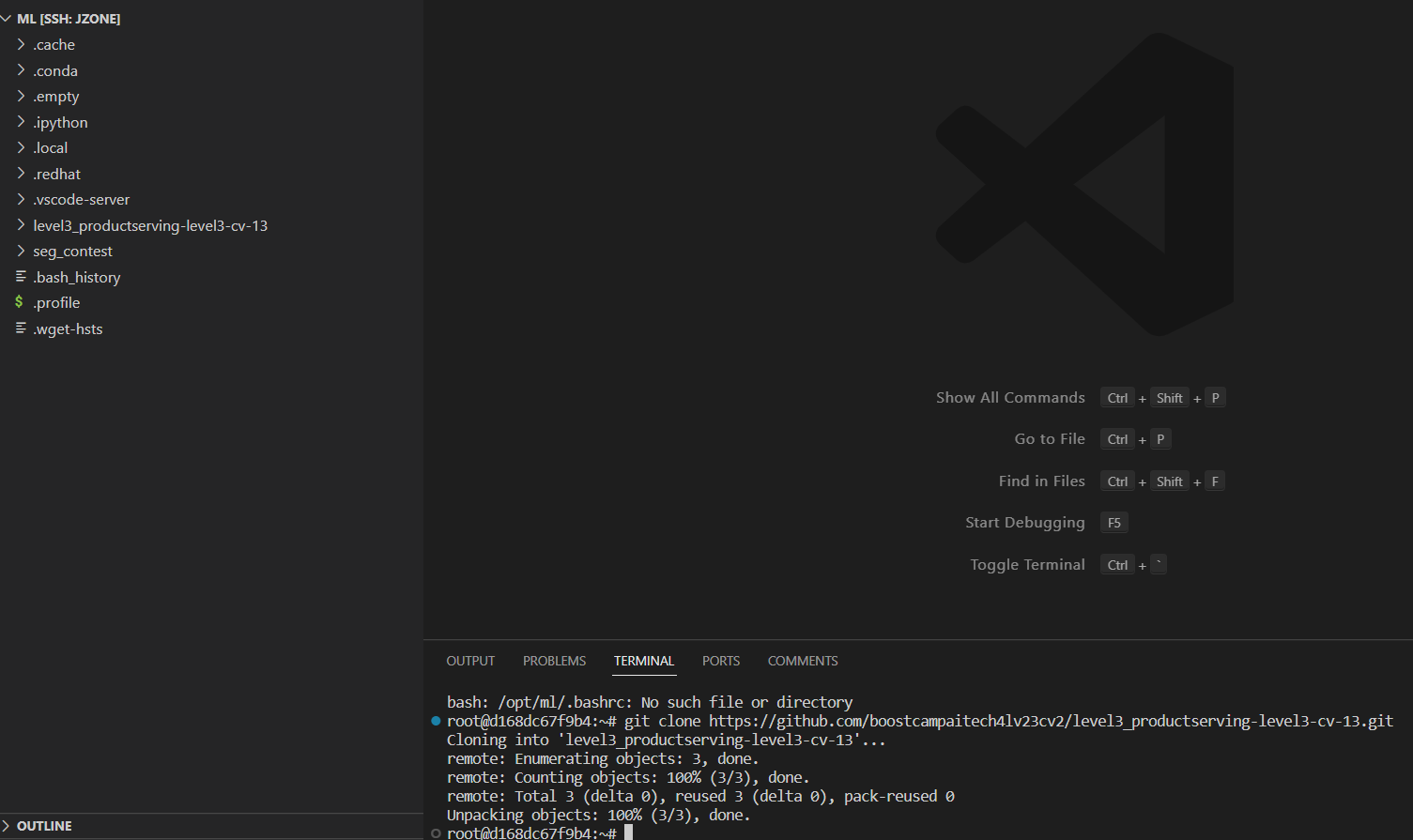Viewport: 1413px width, 840px height.
Task: Click the blue command marker beside git clone
Action: (436, 721)
